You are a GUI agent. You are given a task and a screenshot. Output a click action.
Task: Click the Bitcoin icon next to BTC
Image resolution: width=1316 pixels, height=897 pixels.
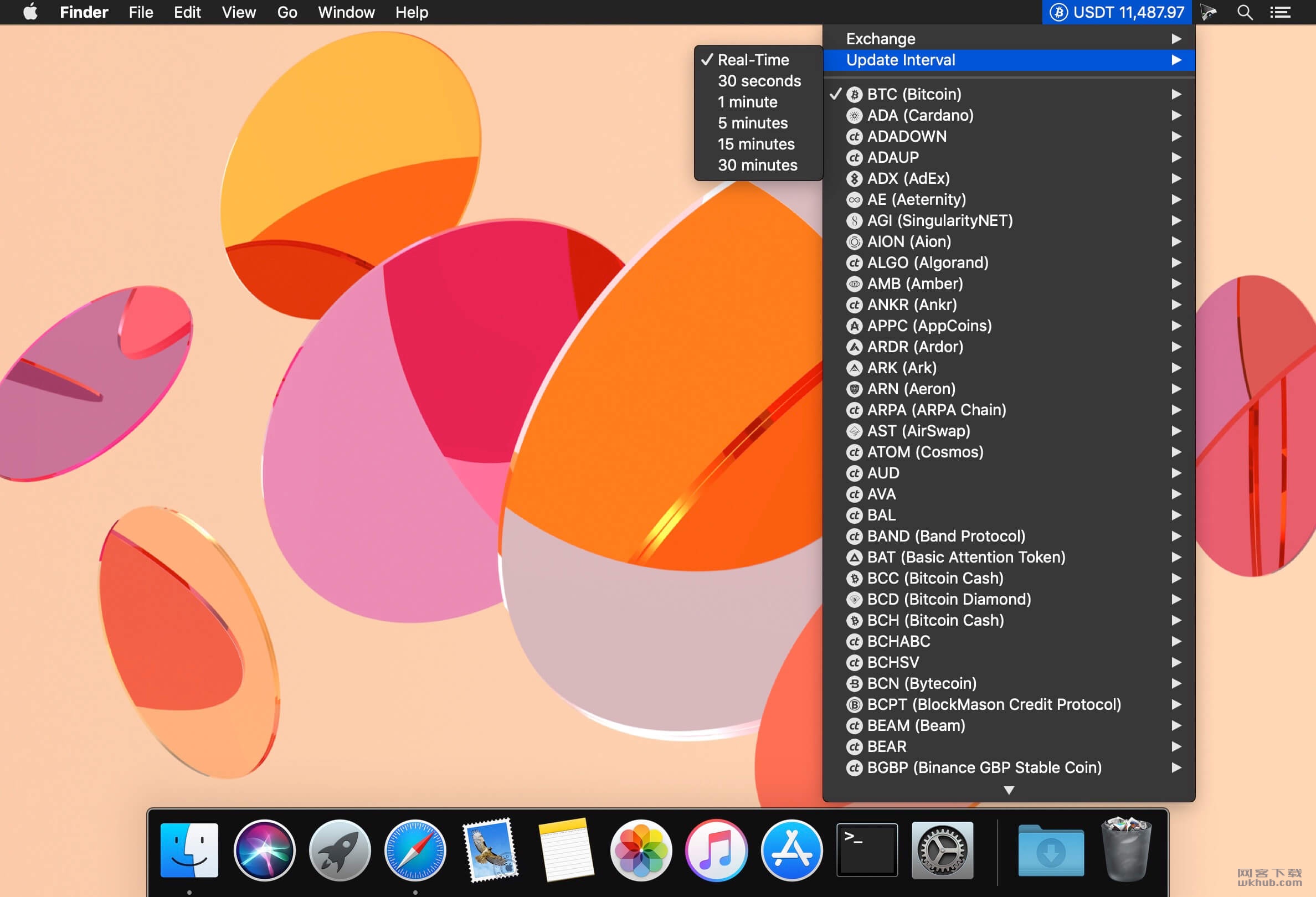pyautogui.click(x=854, y=94)
